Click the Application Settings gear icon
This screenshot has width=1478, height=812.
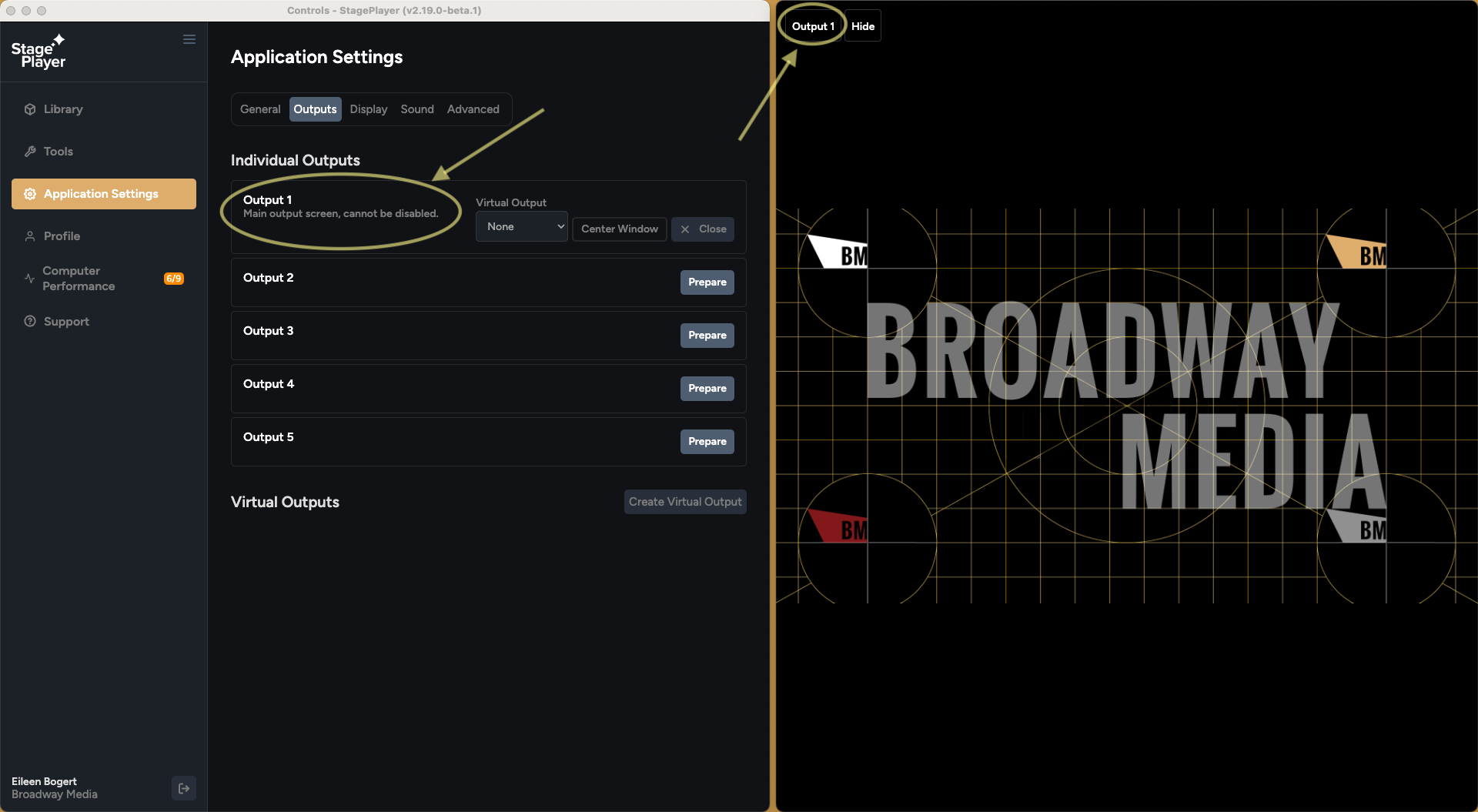point(30,194)
